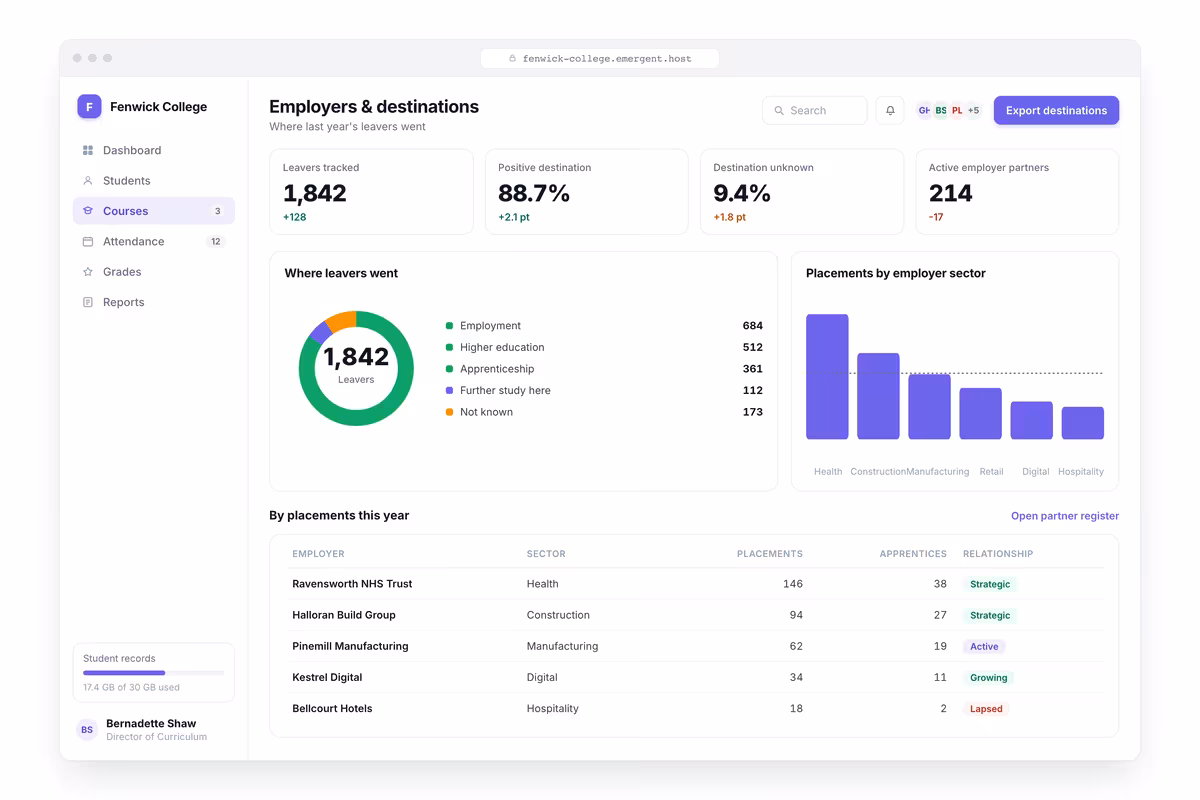Select Courses in the sidebar
The height and width of the screenshot is (800, 1200).
(x=154, y=211)
